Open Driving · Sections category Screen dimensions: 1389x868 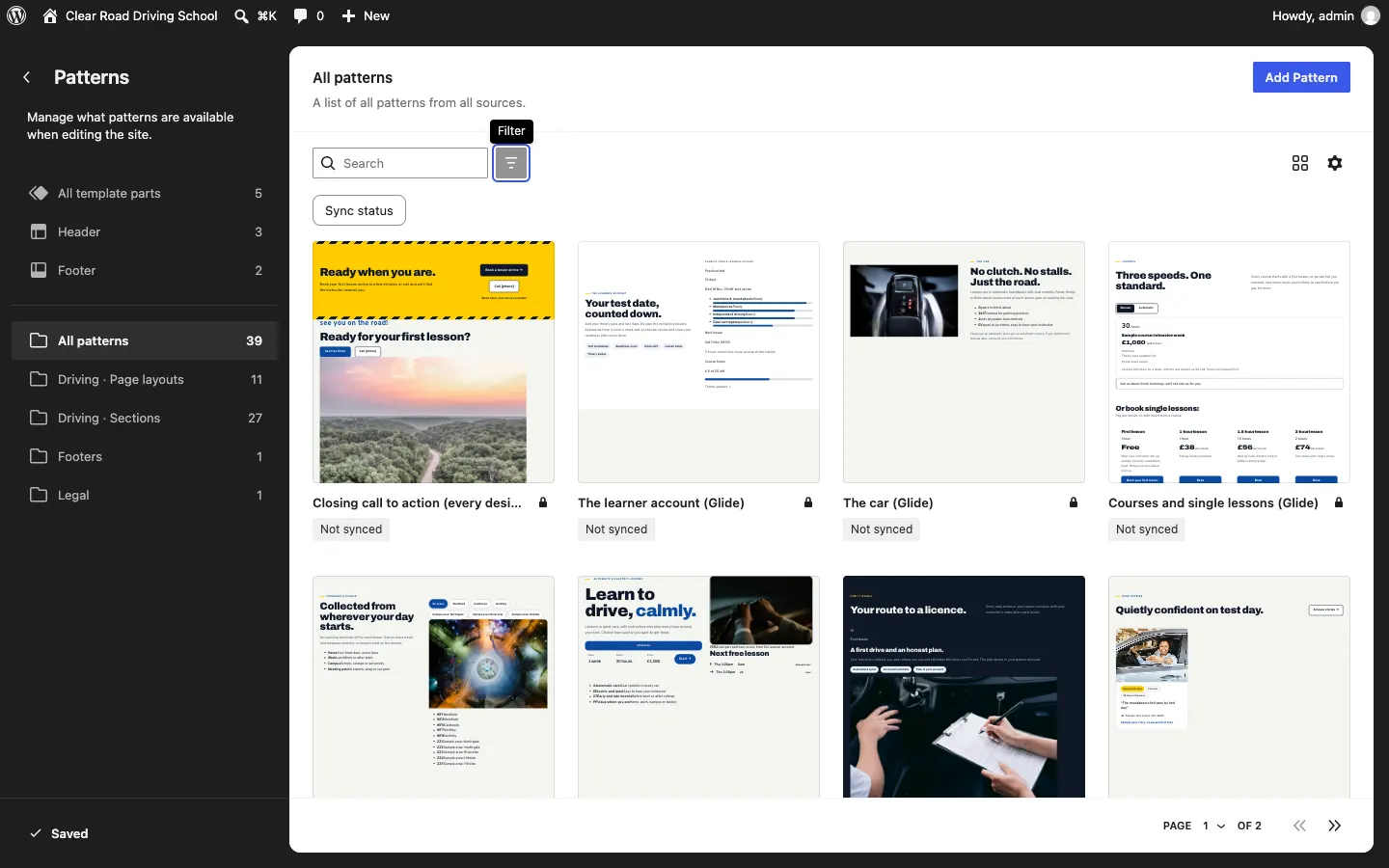pos(145,418)
